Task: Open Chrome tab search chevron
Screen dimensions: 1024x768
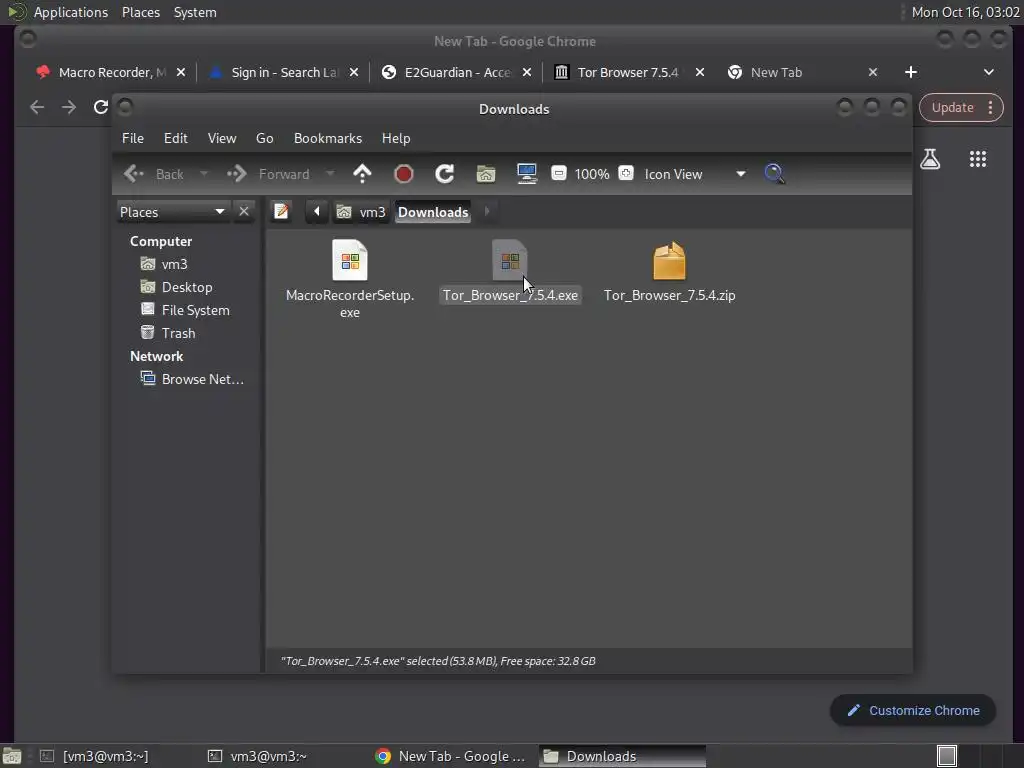Action: coord(989,72)
